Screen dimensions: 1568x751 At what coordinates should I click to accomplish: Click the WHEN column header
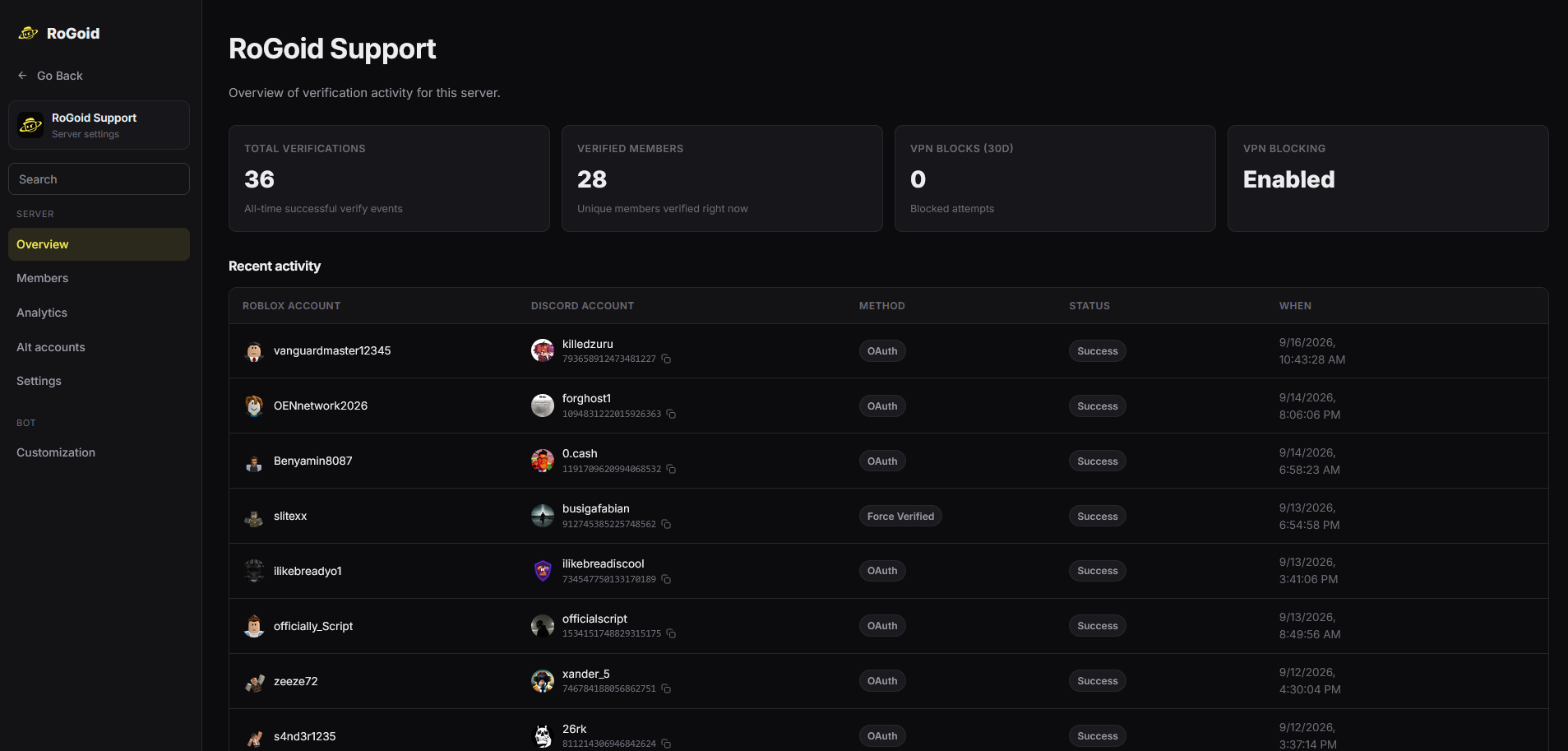[x=1295, y=306]
